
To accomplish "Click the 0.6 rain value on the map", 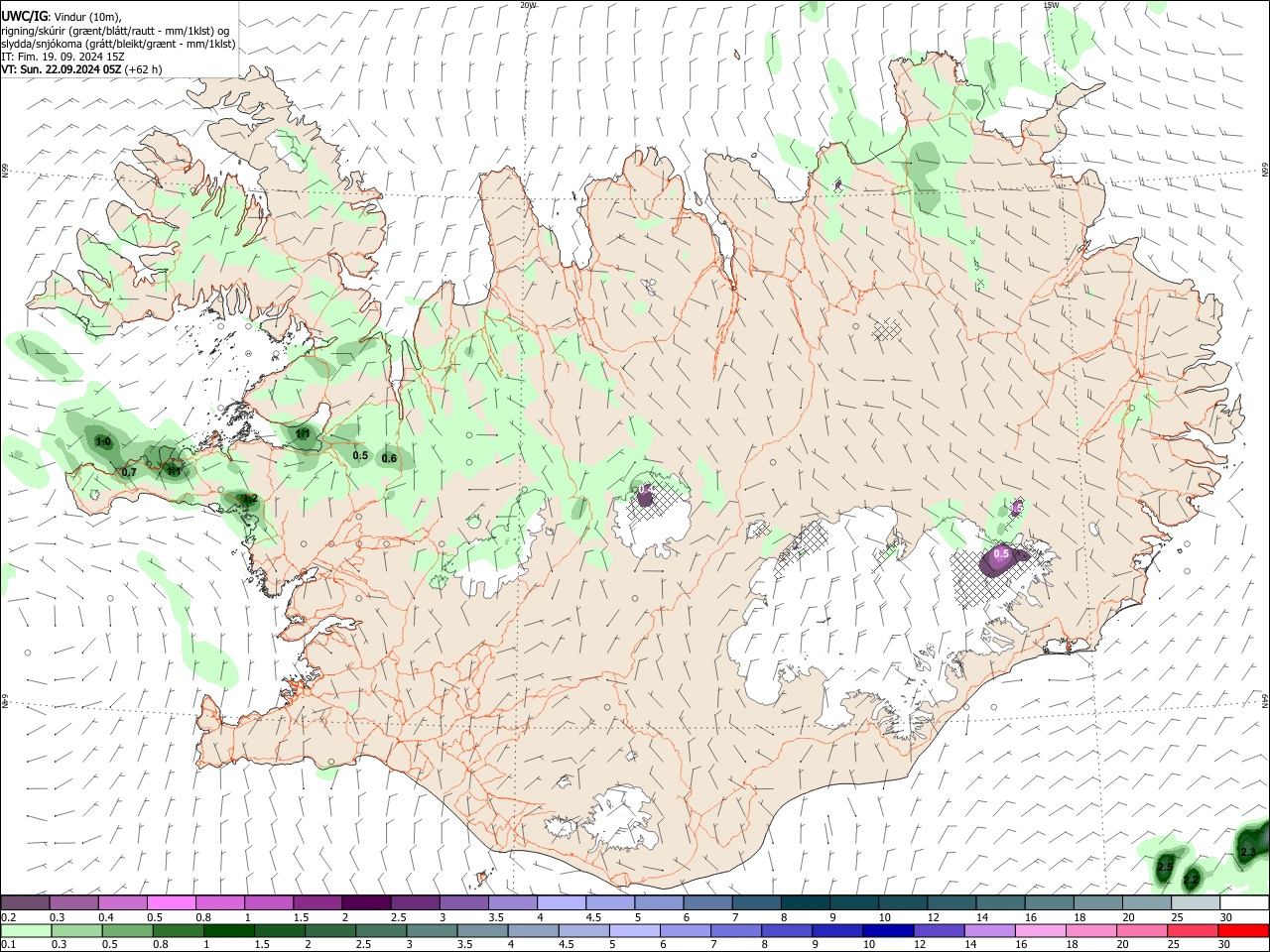I will 389,458.
